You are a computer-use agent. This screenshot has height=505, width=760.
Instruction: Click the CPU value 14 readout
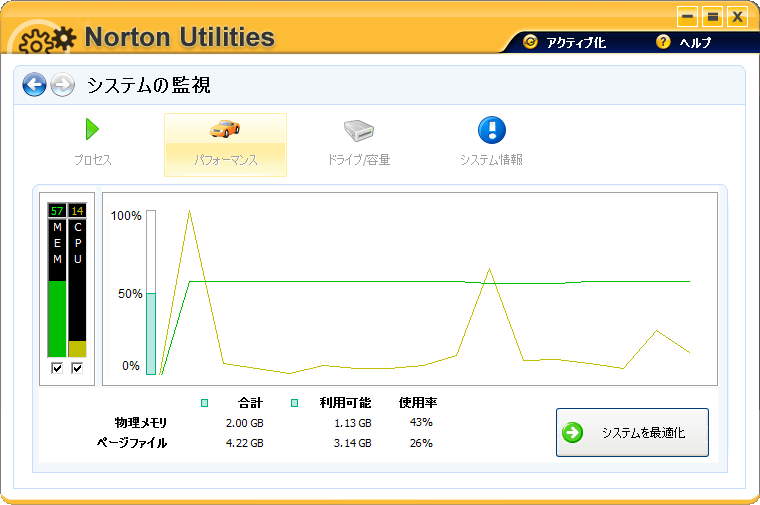tap(77, 211)
